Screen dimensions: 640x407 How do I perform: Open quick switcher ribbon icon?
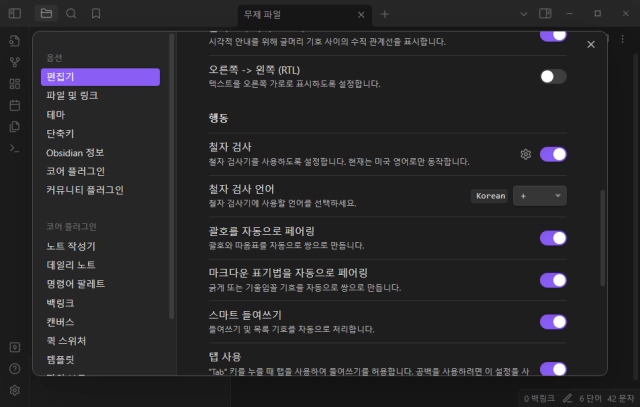[15, 41]
